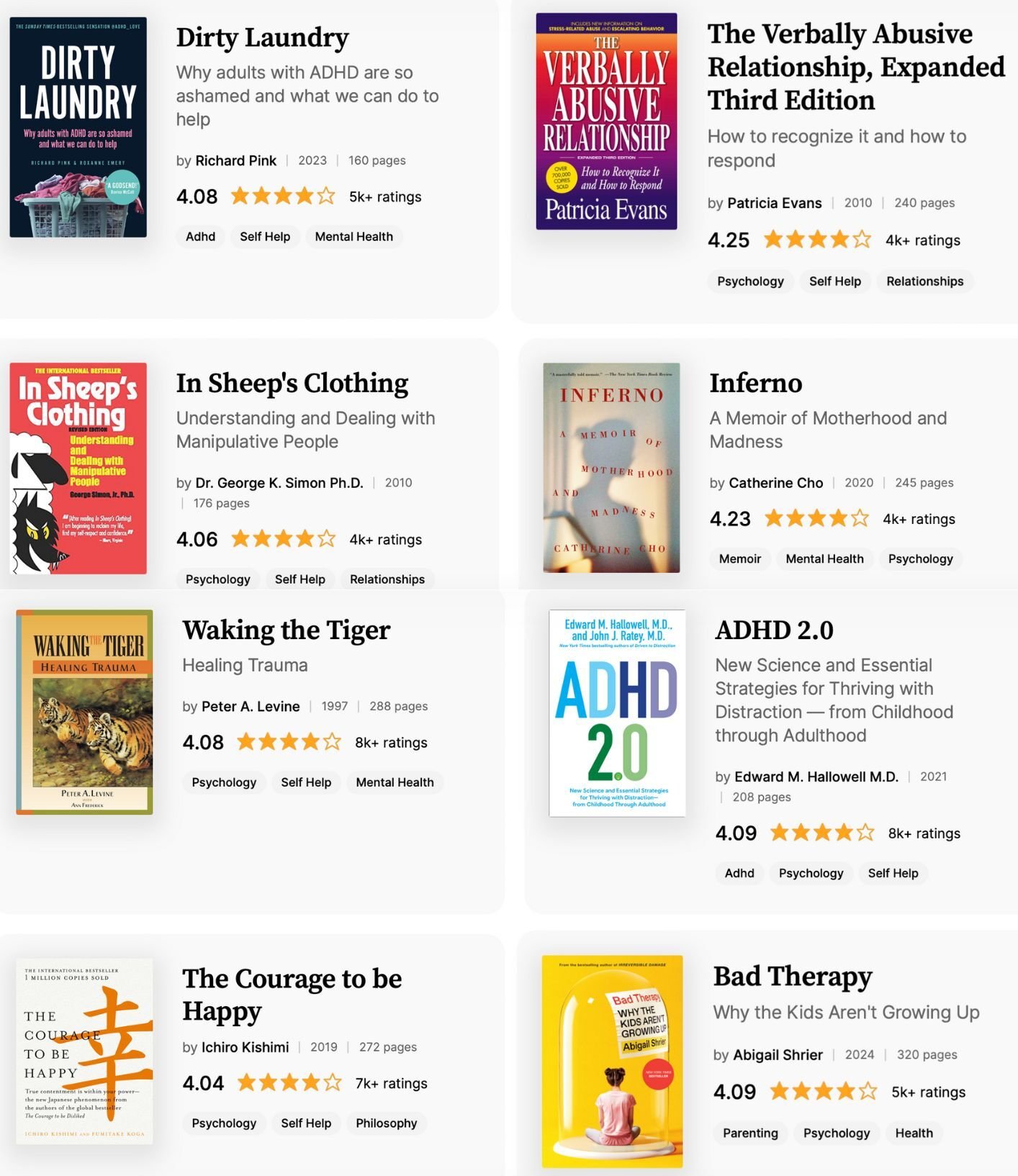This screenshot has height=1176, width=1018.
Task: Click author name Patricia Evans
Action: [x=774, y=203]
